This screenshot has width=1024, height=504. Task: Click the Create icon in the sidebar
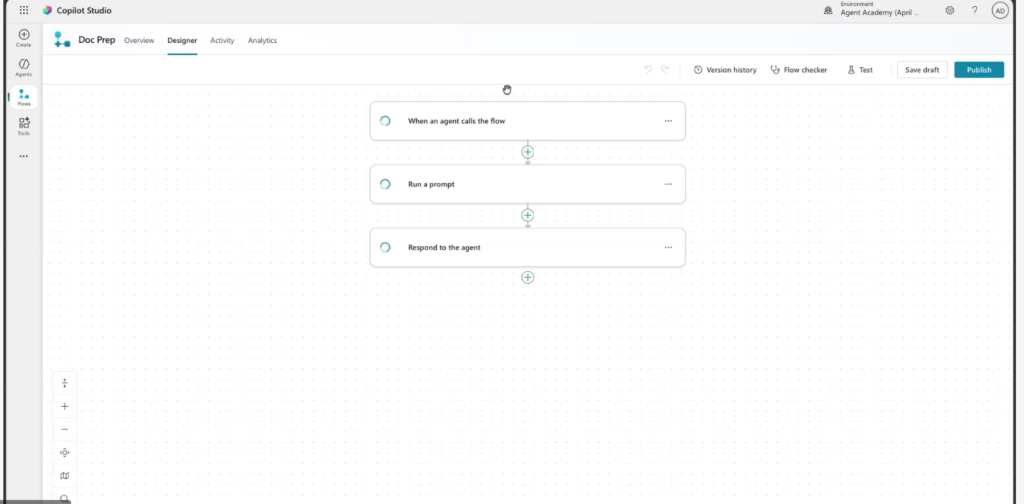24,38
